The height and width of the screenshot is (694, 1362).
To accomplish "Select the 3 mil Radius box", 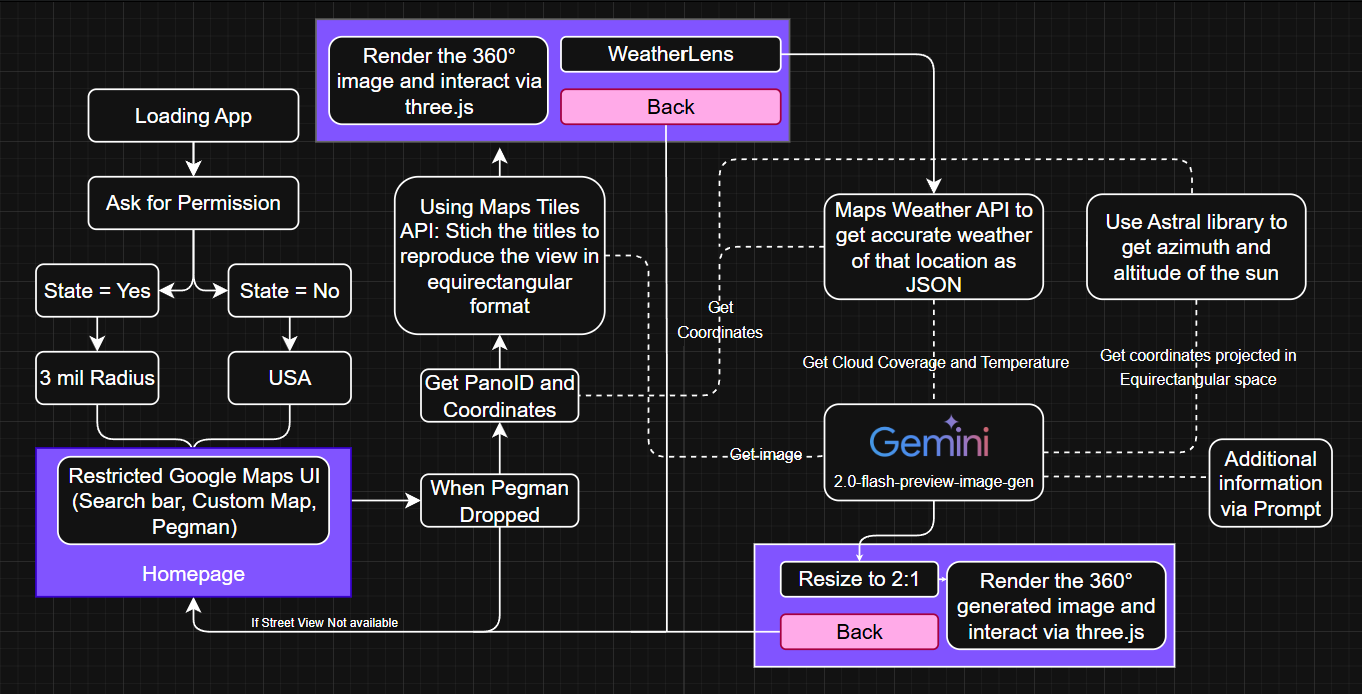I will click(97, 378).
